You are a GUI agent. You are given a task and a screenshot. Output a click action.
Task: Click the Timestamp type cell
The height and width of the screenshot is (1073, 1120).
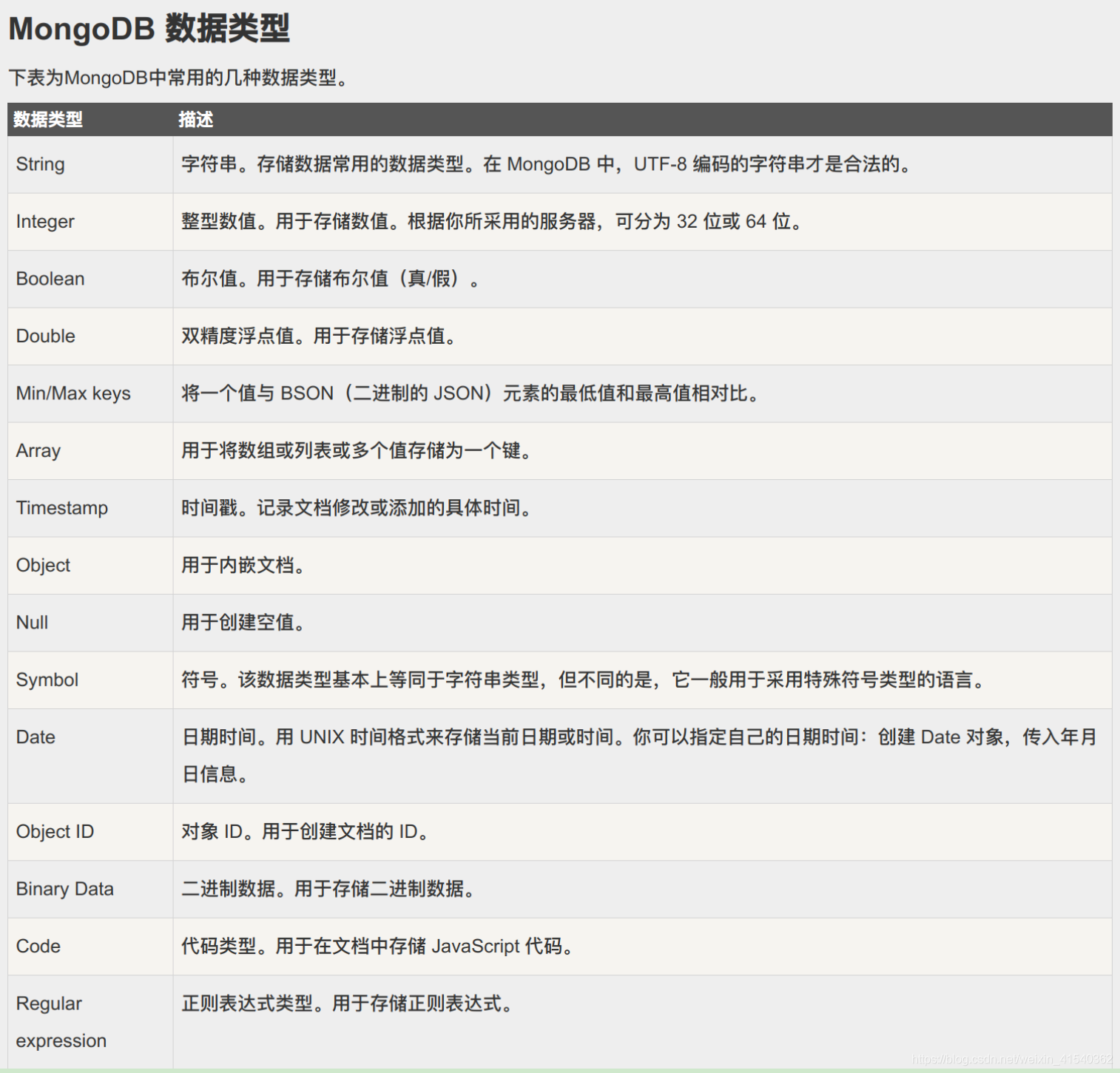coord(62,508)
